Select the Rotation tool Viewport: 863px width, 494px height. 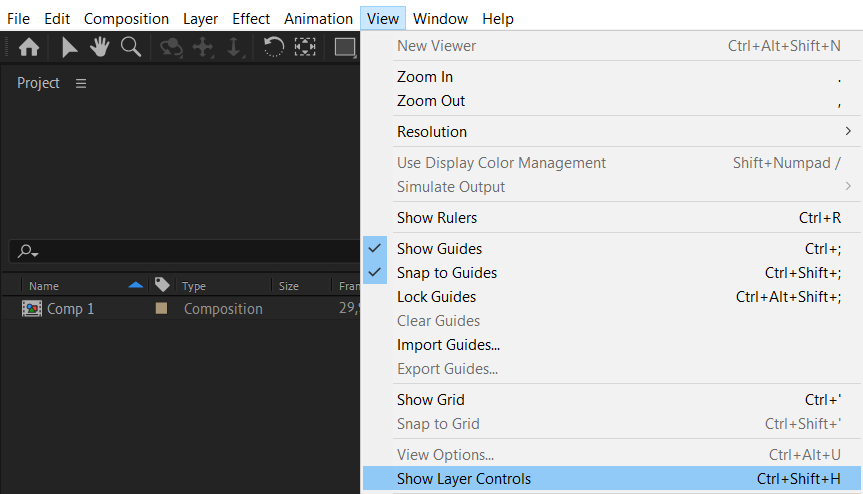point(273,46)
